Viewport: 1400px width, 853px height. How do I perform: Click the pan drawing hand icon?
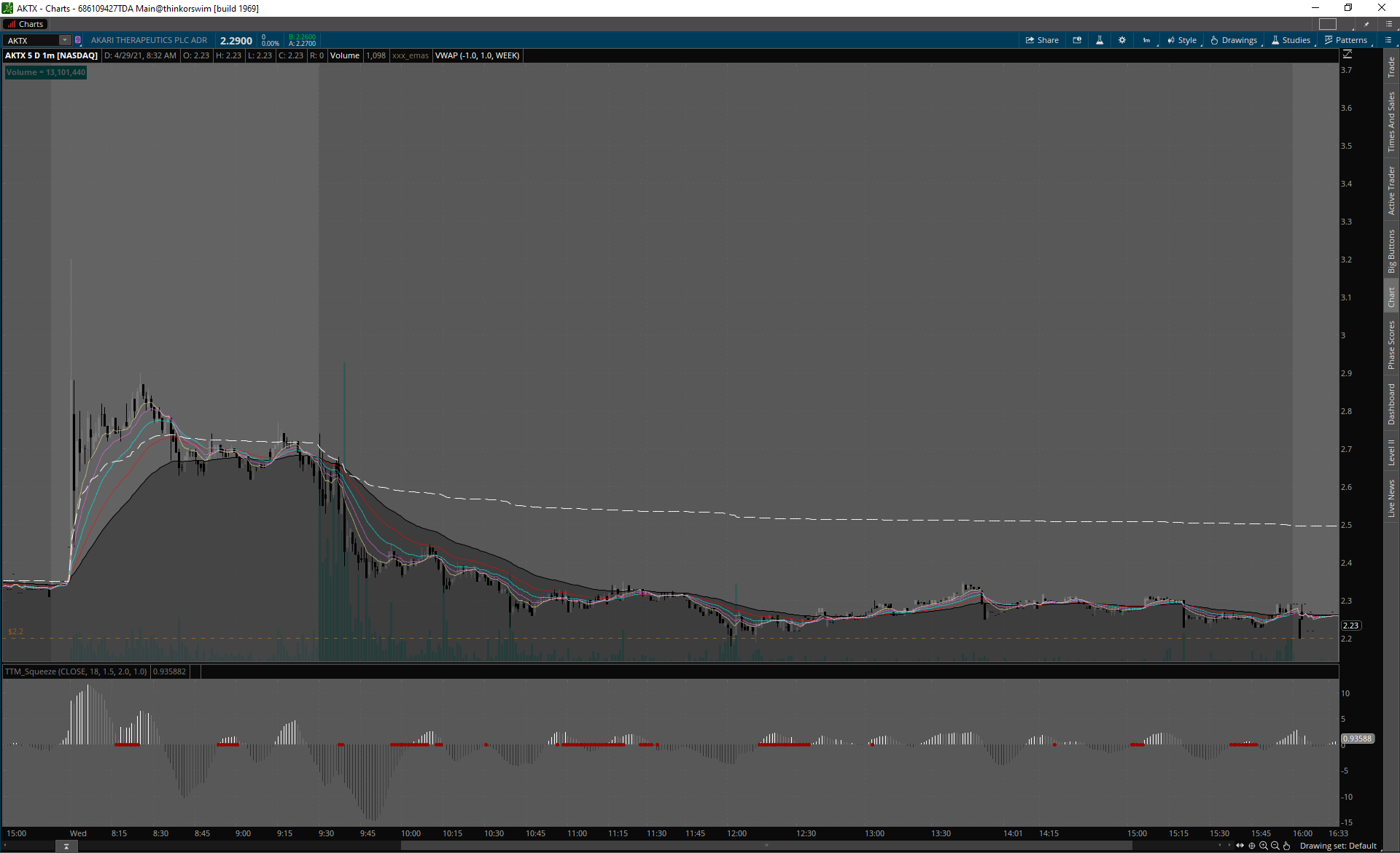point(1287,846)
